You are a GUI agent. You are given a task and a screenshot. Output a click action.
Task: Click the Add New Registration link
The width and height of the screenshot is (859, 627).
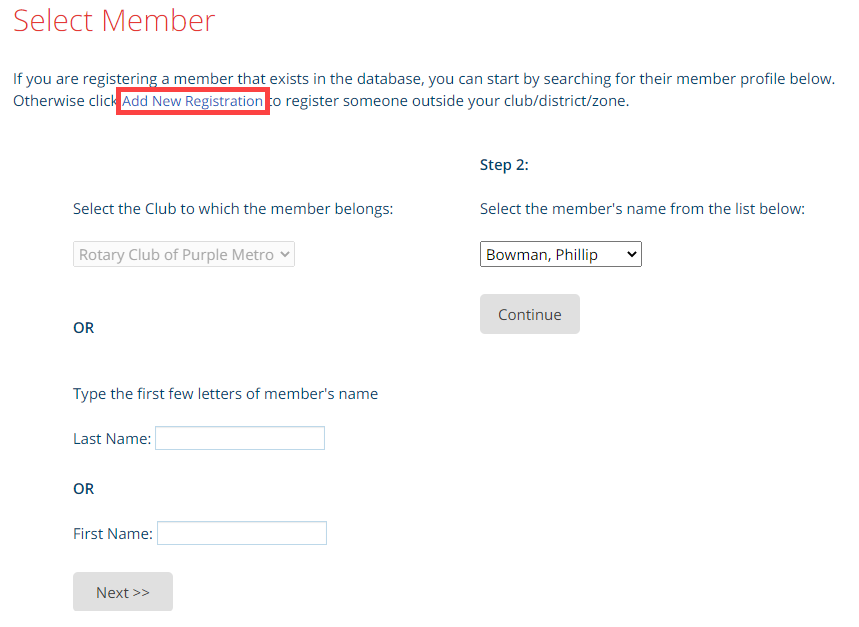[x=192, y=101]
